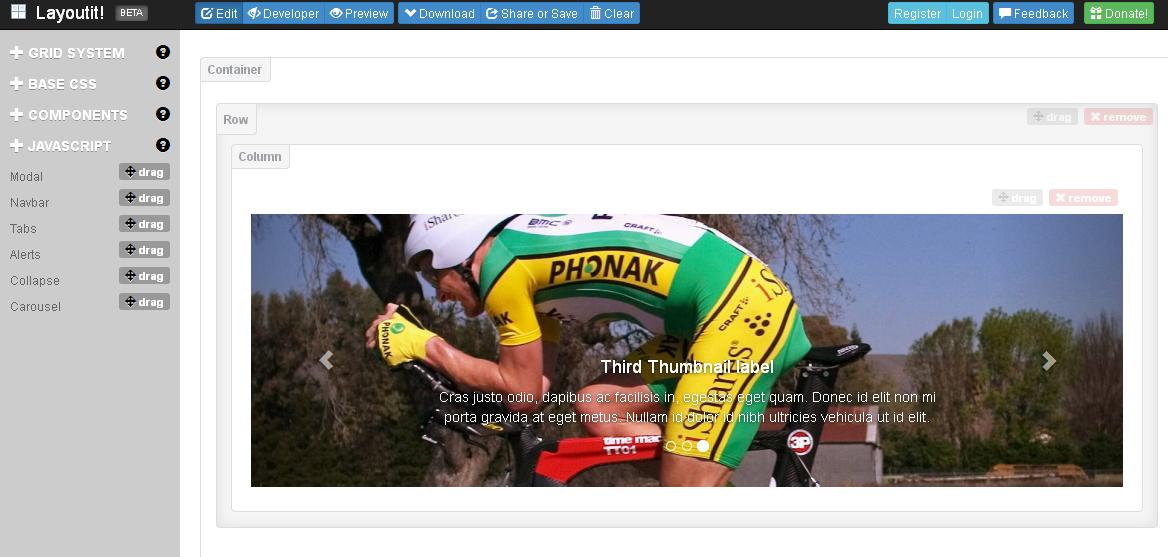Click the Login button
The height and width of the screenshot is (557, 1168).
point(967,13)
